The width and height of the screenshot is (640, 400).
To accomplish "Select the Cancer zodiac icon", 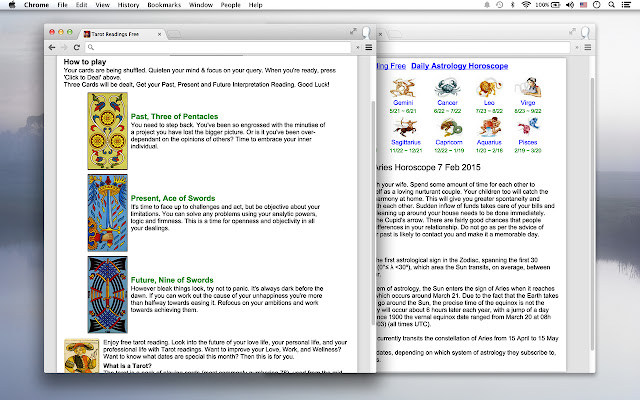I will [447, 87].
